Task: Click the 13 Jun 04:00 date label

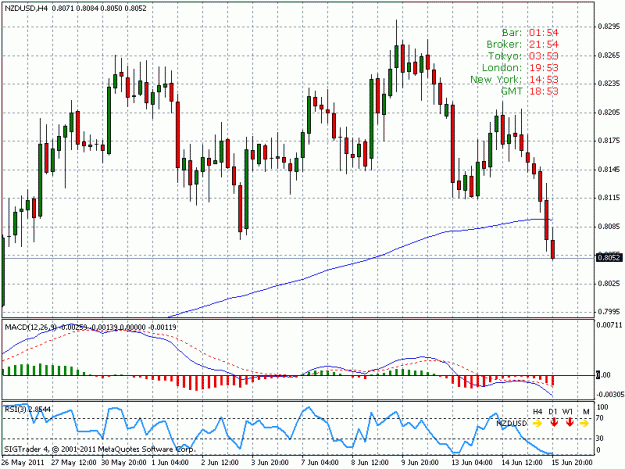Action: (471, 462)
